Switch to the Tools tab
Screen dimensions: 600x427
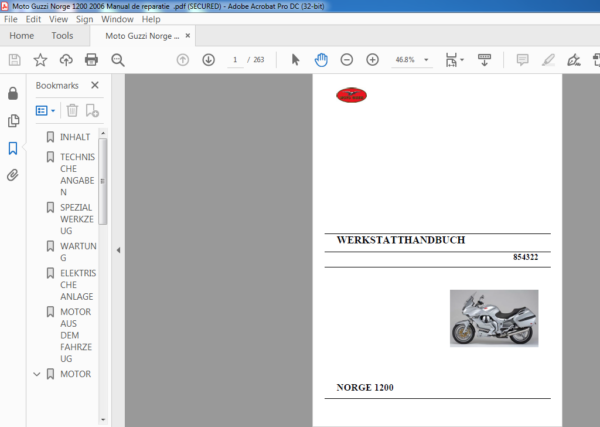62,36
